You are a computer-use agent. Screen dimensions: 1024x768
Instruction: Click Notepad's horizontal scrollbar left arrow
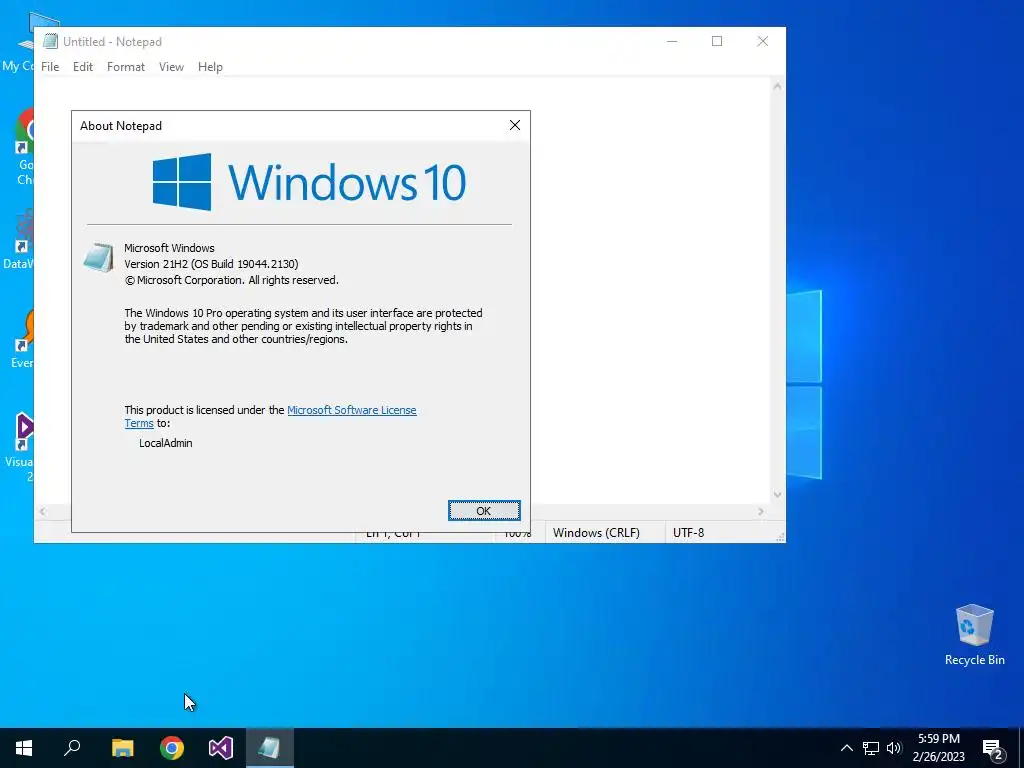42,511
